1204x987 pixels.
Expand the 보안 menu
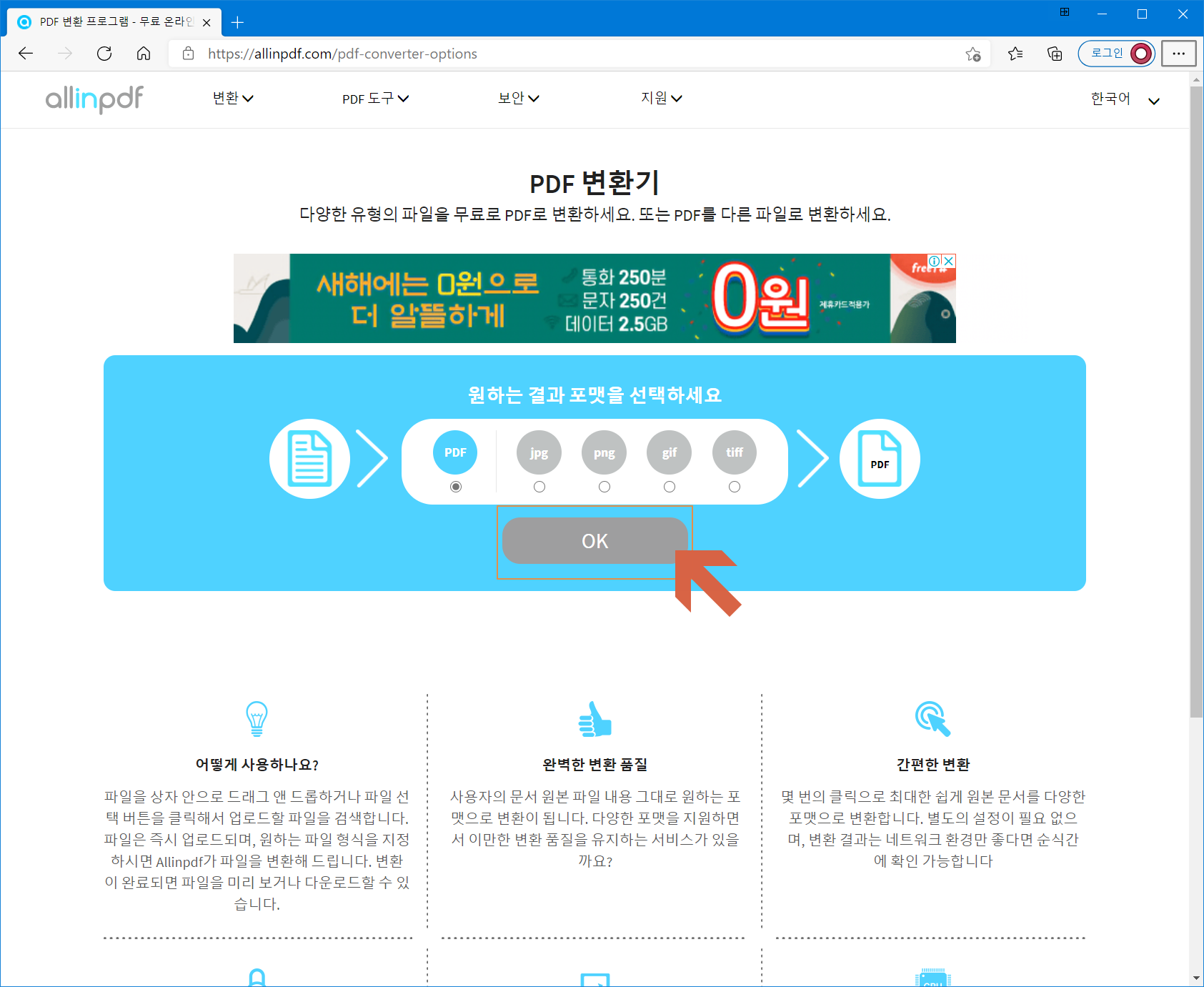pyautogui.click(x=519, y=99)
